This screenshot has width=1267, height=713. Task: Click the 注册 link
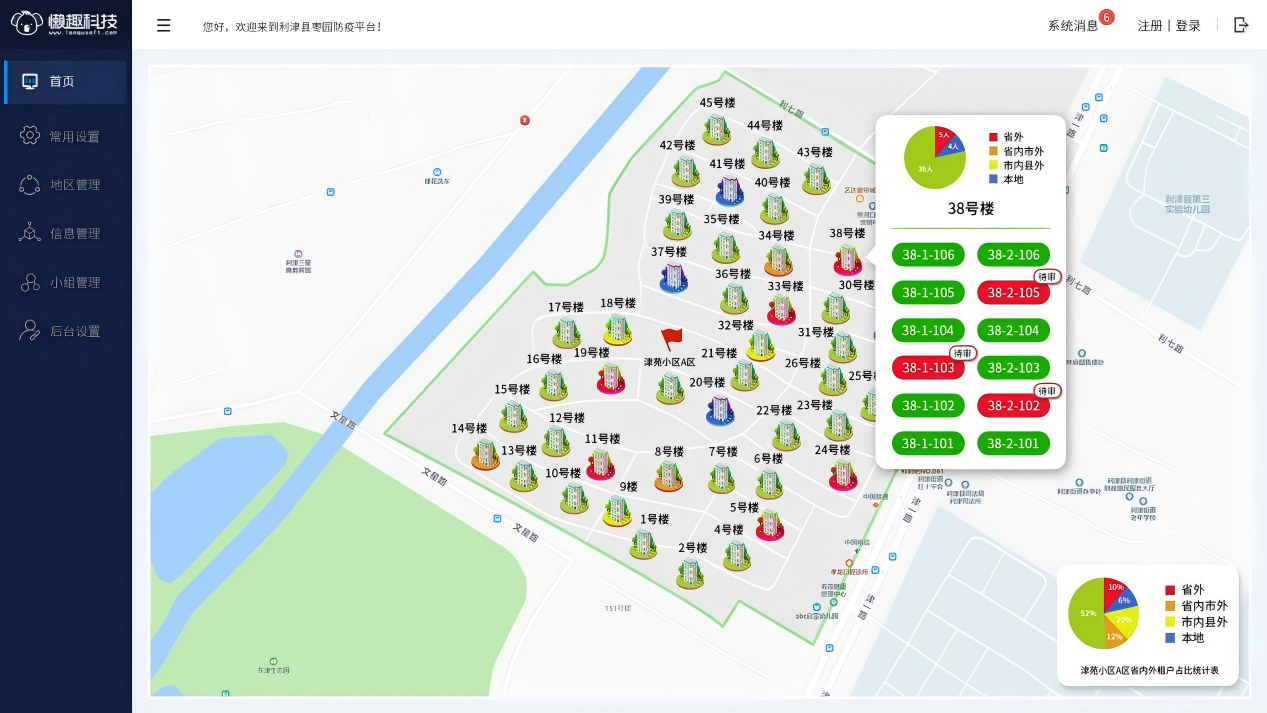(x=1149, y=26)
